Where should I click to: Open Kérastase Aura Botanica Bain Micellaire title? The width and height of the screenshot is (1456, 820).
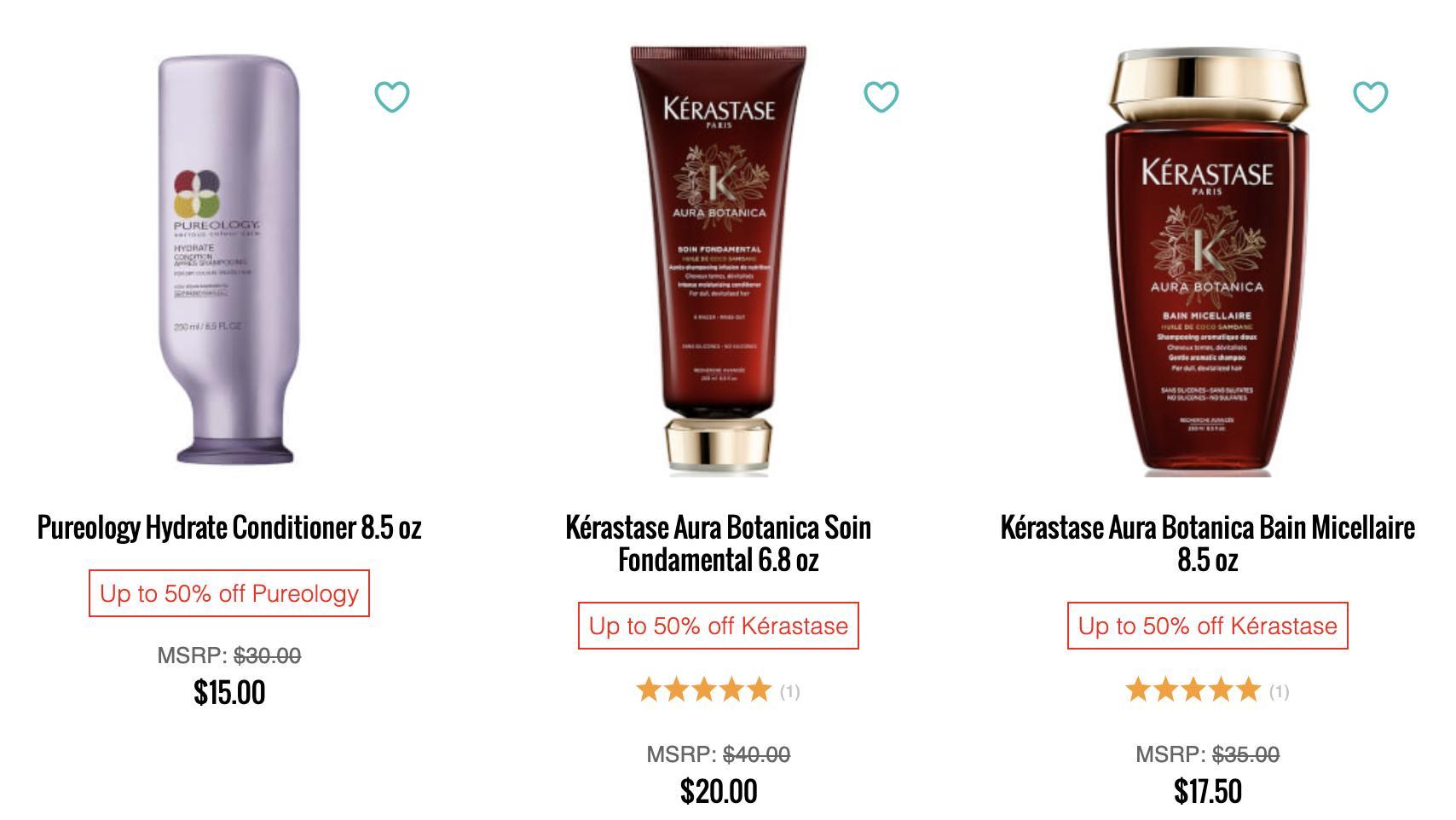tap(1208, 544)
